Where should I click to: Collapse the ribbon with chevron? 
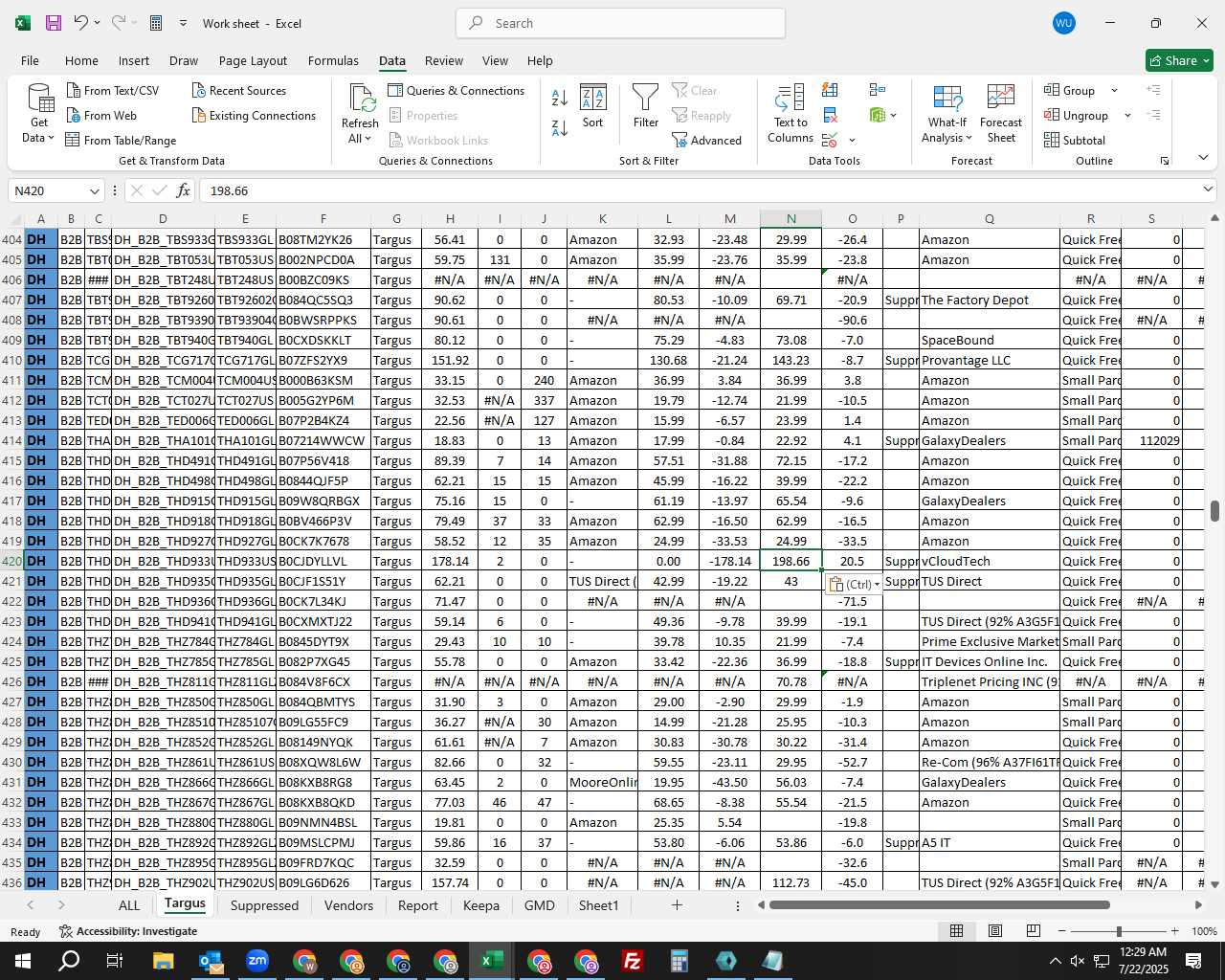click(1203, 157)
